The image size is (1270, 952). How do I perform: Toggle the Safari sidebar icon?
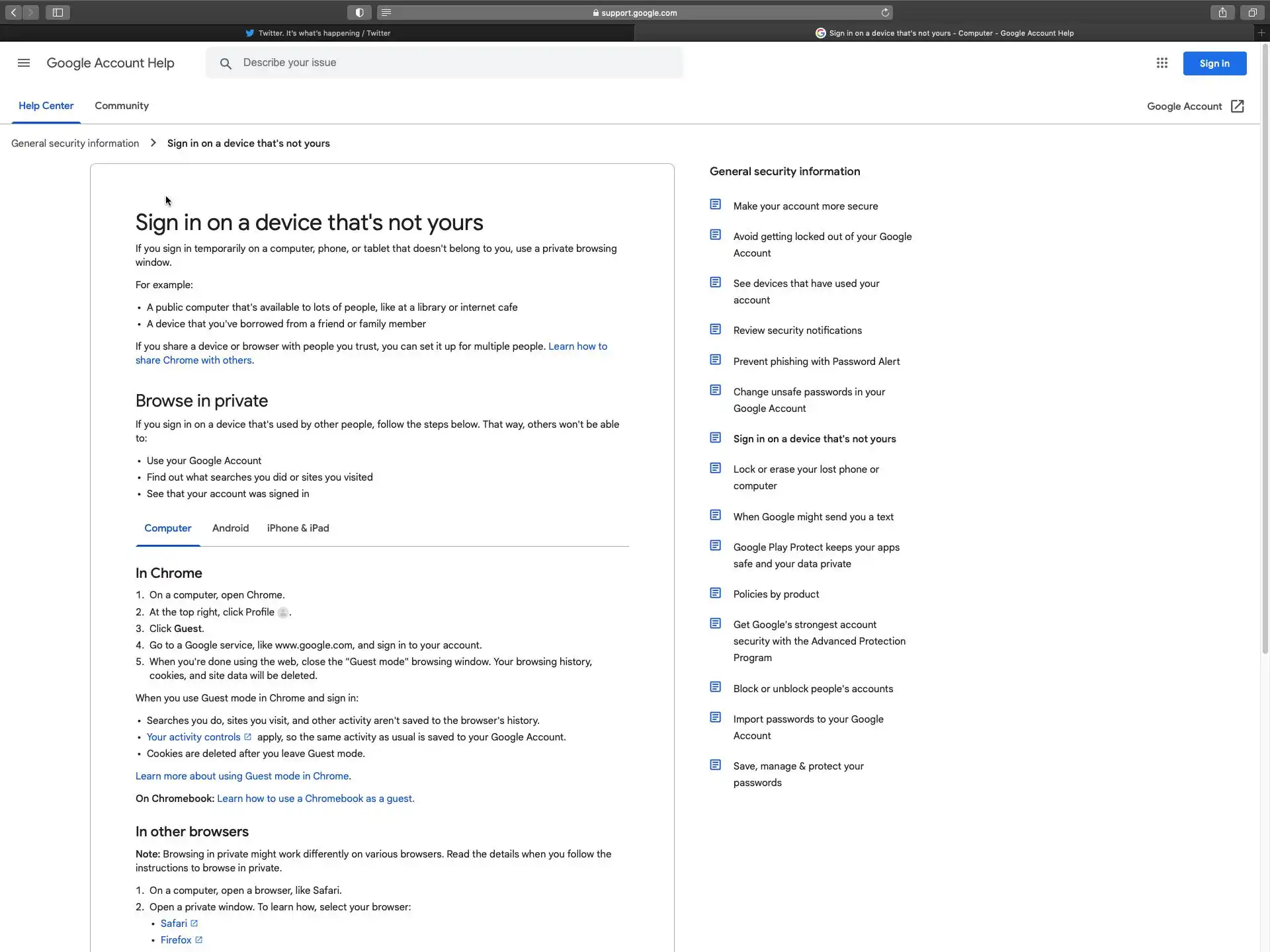pyautogui.click(x=58, y=13)
